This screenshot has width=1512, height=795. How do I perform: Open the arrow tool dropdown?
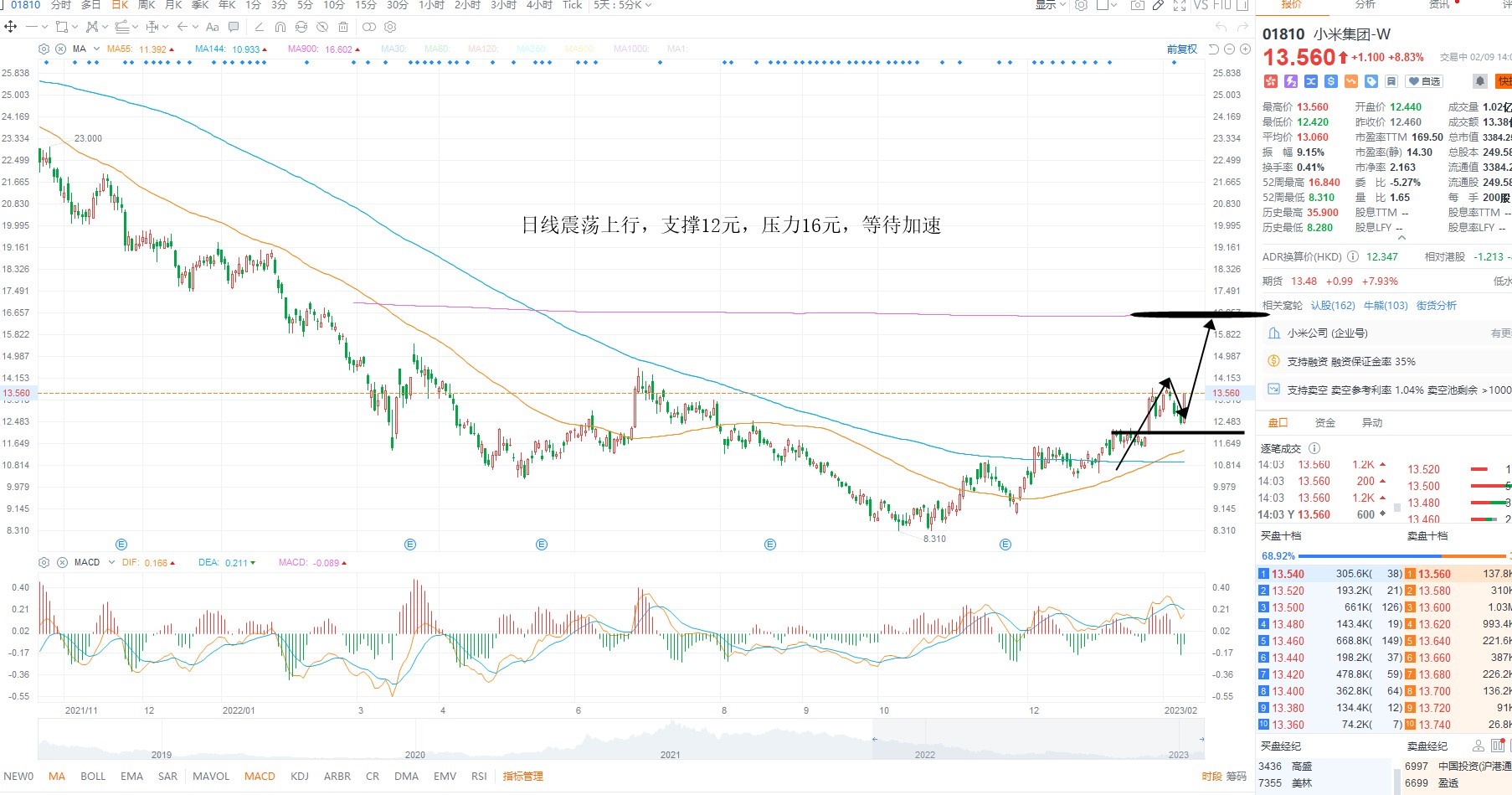[194, 27]
